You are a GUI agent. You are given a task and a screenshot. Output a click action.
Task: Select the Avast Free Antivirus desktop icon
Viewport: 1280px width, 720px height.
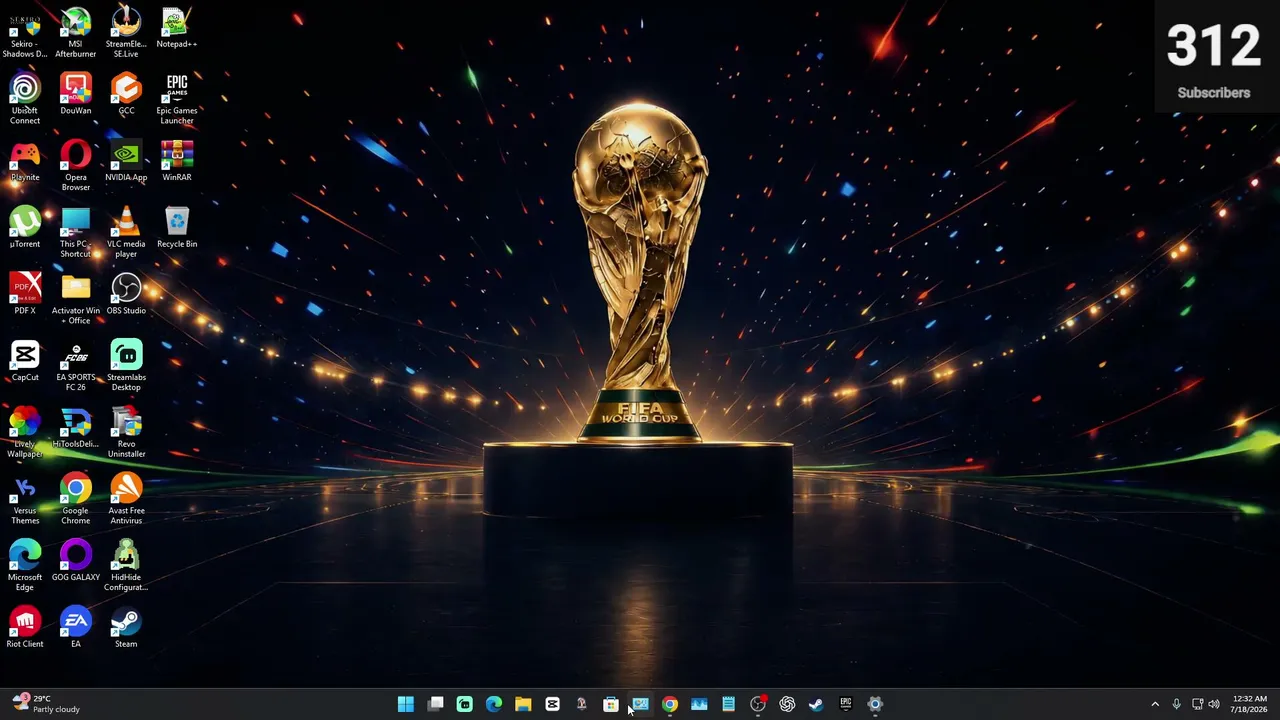click(x=126, y=499)
